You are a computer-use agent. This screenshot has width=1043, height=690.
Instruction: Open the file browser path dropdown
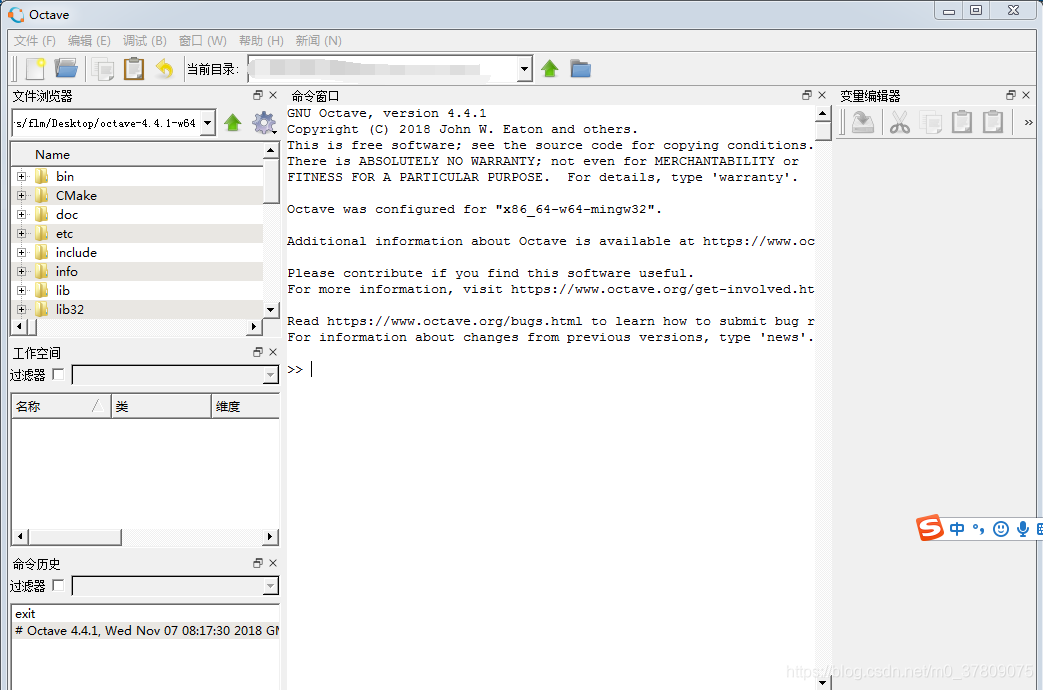[208, 122]
